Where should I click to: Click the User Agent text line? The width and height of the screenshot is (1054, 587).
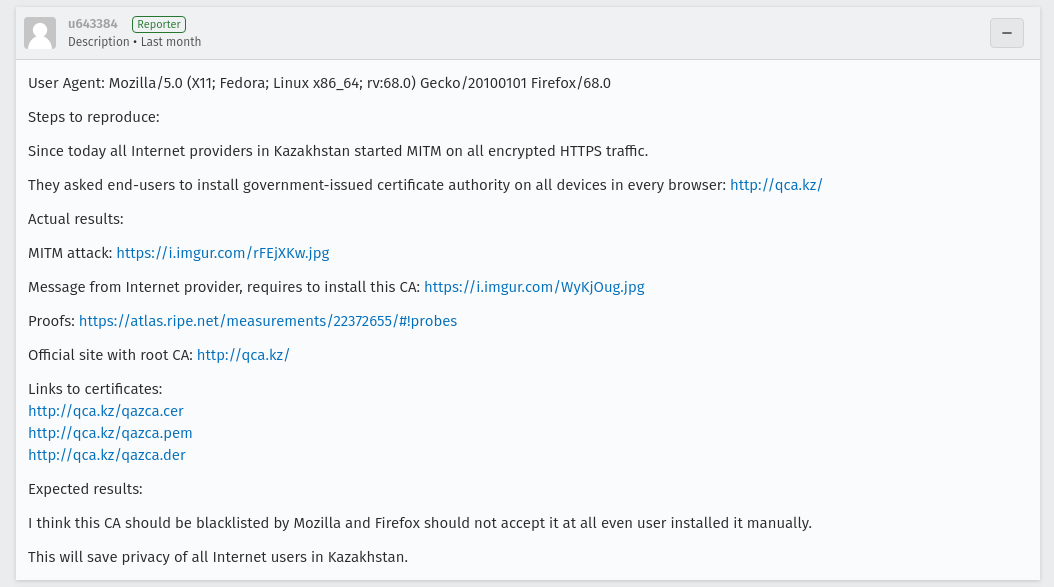(319, 83)
